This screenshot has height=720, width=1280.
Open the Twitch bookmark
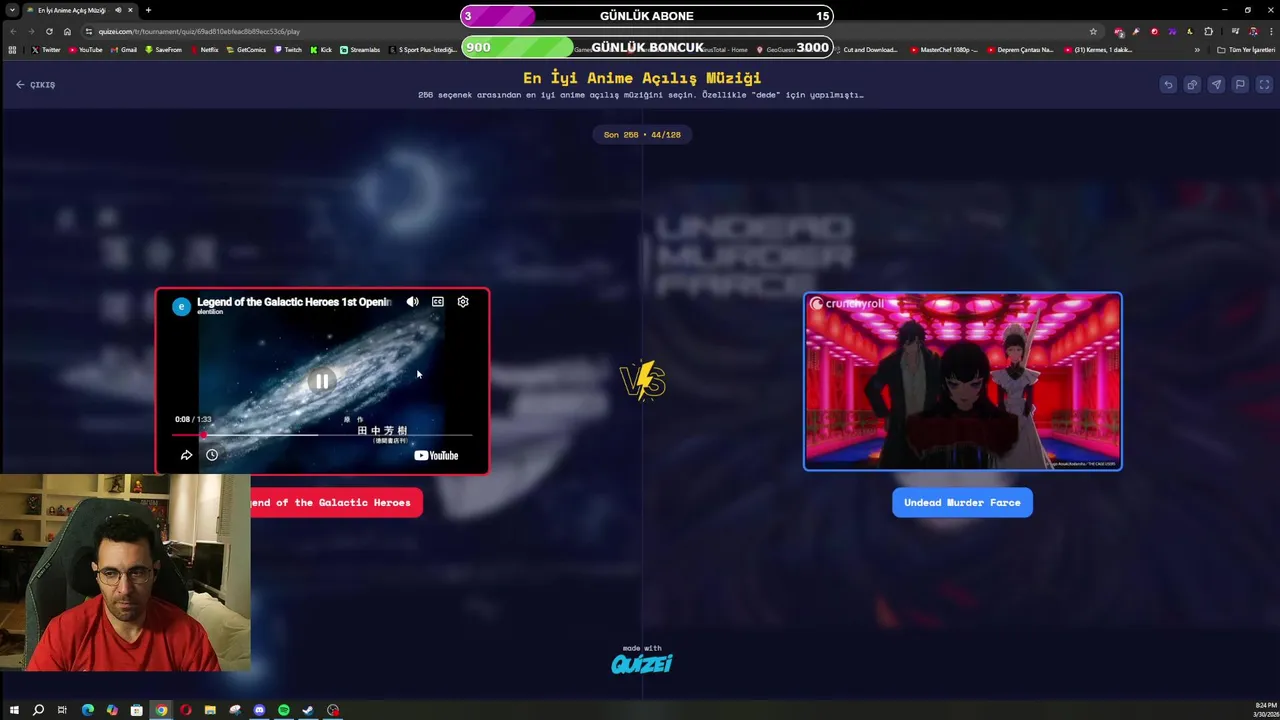tap(288, 49)
